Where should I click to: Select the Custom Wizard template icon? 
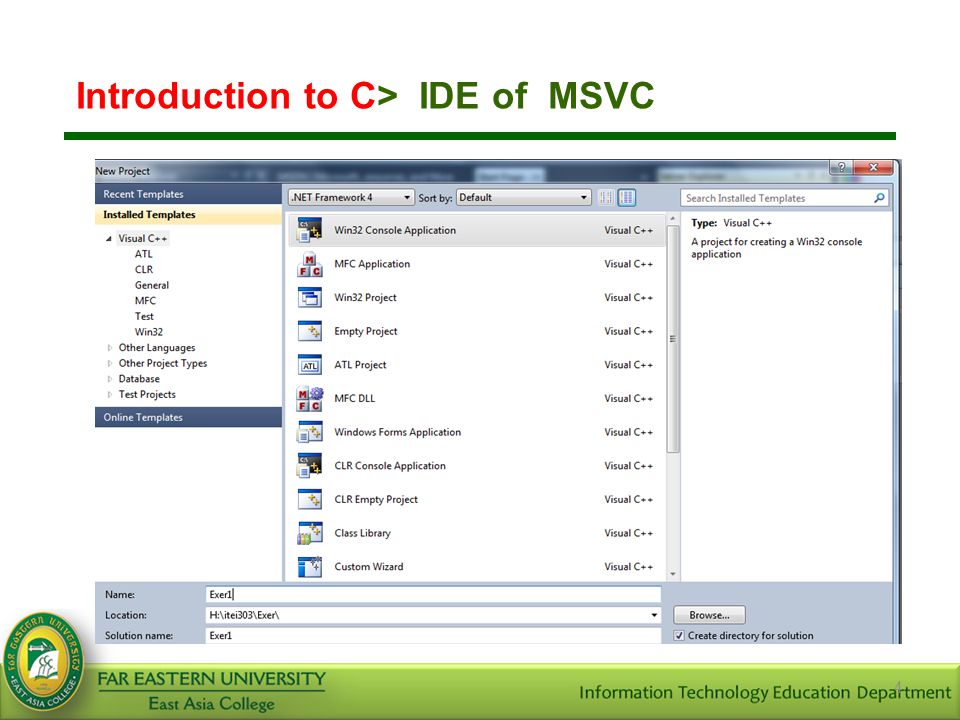(x=309, y=567)
